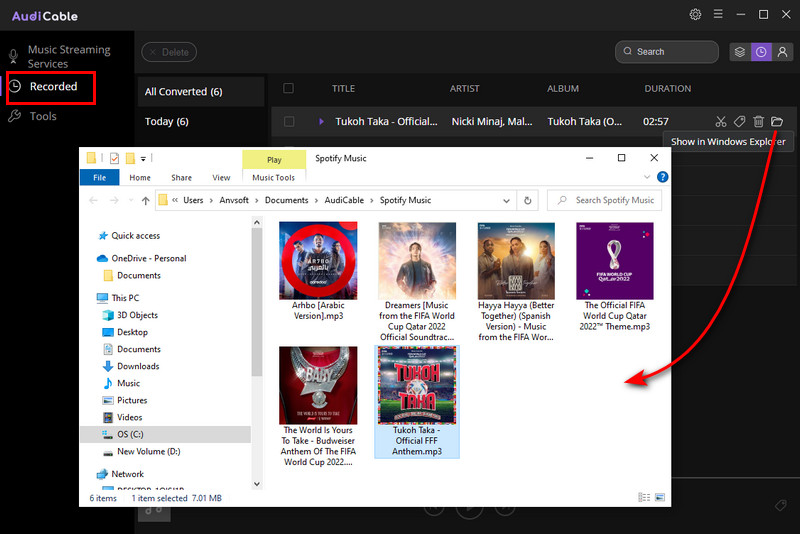Toggle select-all checkbox in TITLE header
Screen dimensions: 800x534
click(x=288, y=88)
